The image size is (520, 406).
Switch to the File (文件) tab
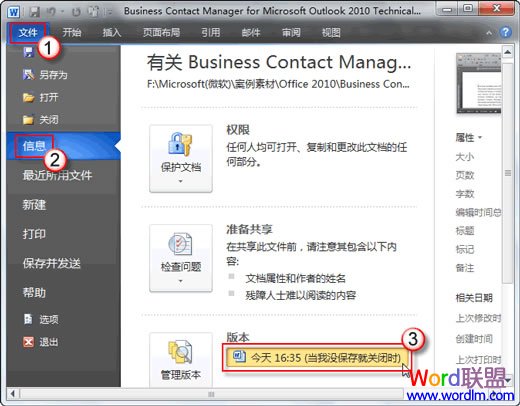(x=28, y=33)
